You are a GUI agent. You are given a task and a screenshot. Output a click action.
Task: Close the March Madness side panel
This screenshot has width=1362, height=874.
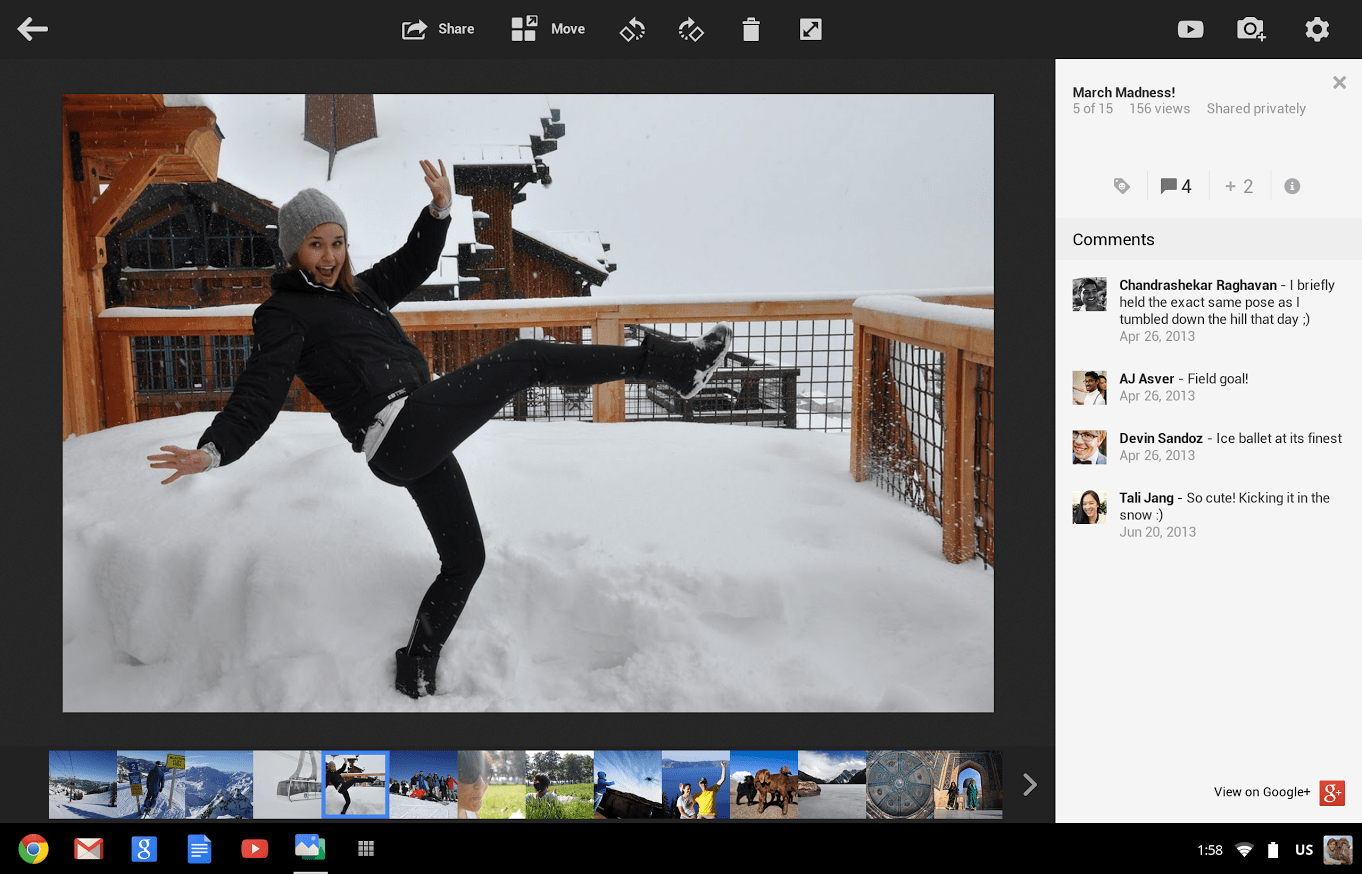pos(1339,83)
